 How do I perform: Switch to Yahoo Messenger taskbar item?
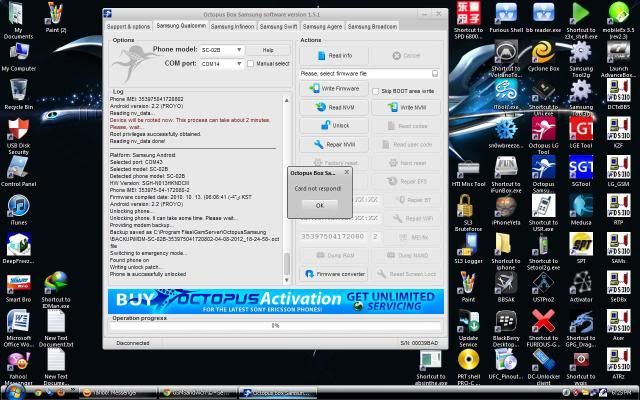[x=116, y=393]
